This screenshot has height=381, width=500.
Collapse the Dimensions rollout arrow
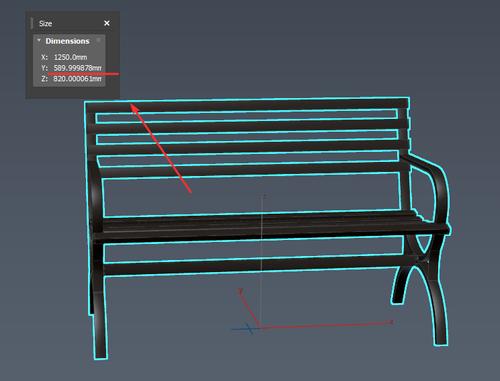point(39,40)
